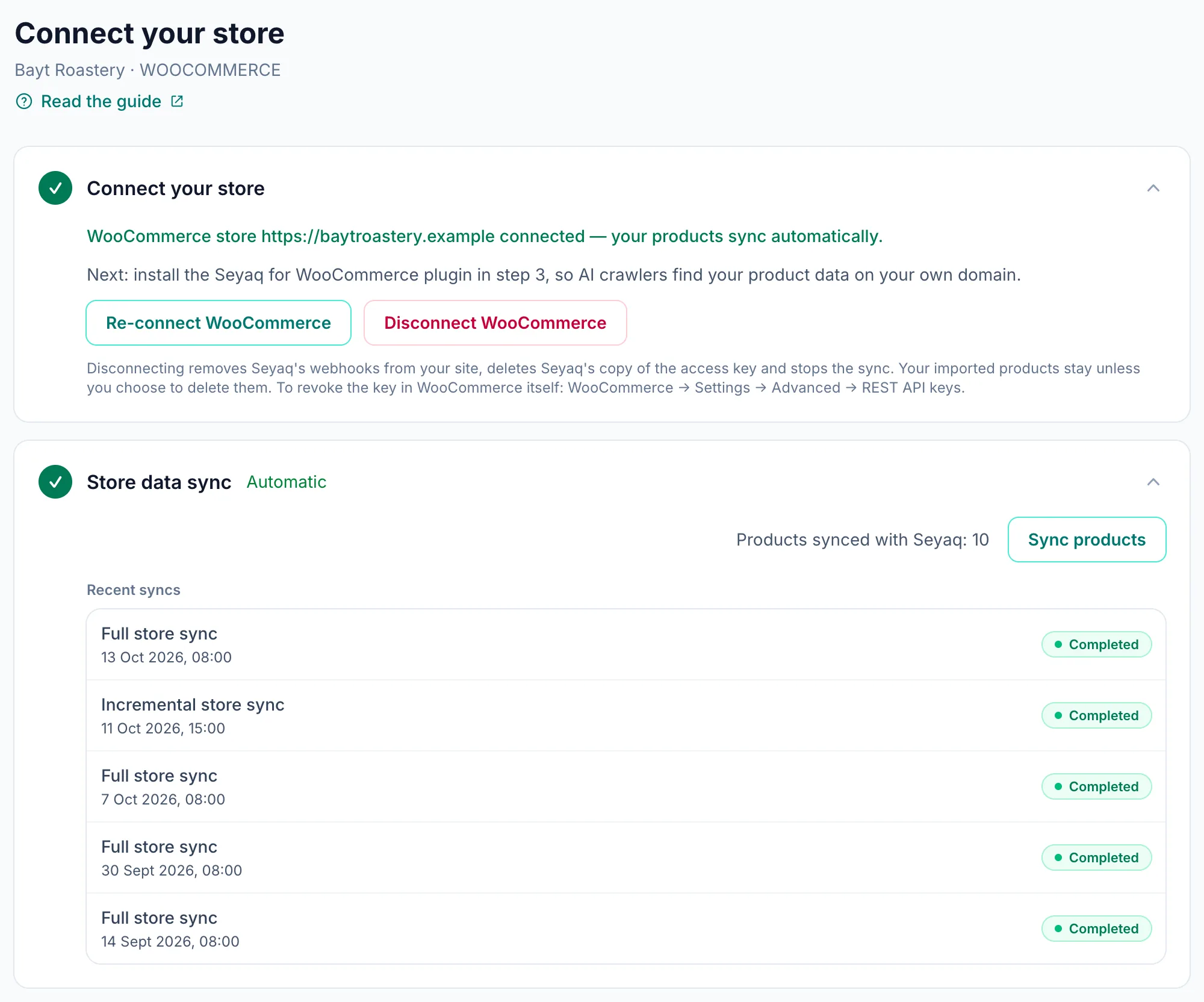Click the Recent syncs heading
Screen dimensions: 1204x1002
(134, 590)
